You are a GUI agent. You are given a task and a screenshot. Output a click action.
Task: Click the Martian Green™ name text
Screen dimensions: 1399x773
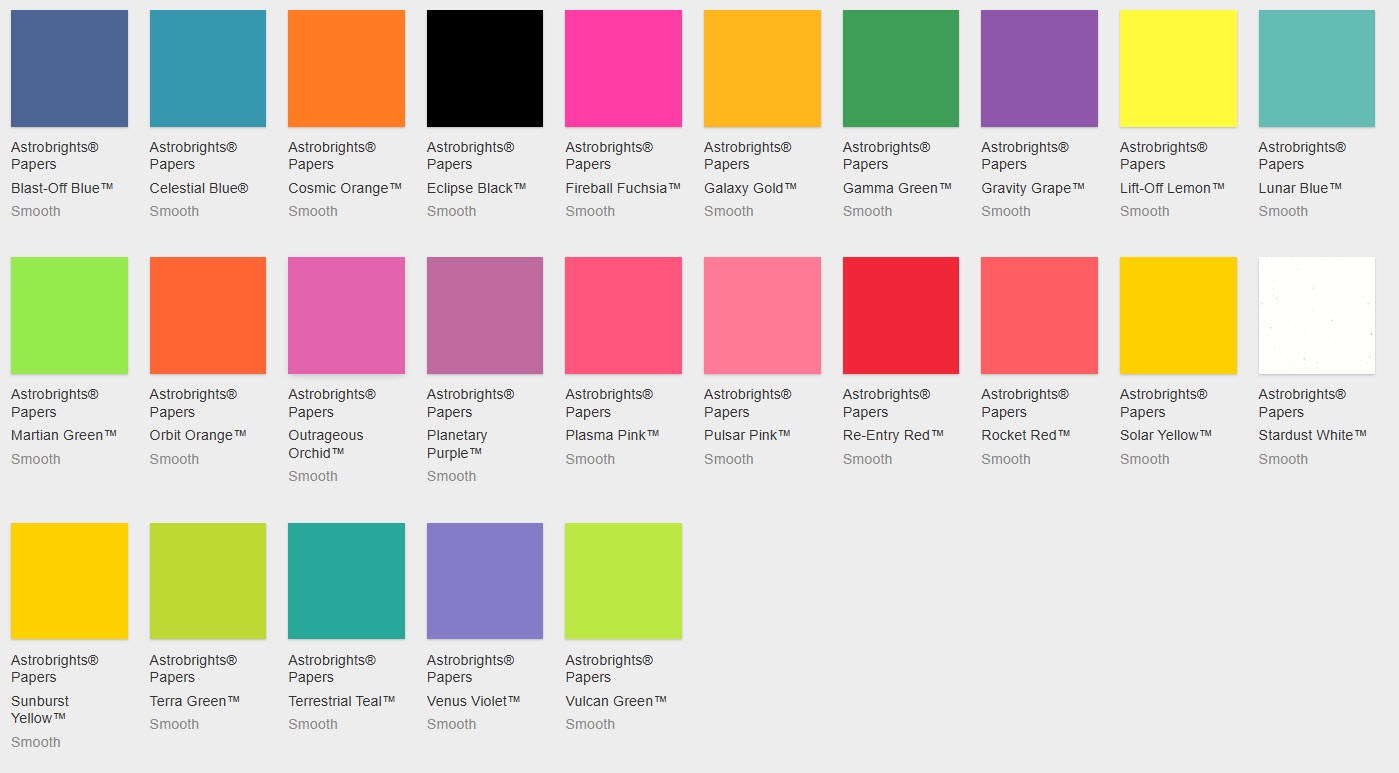coord(64,435)
